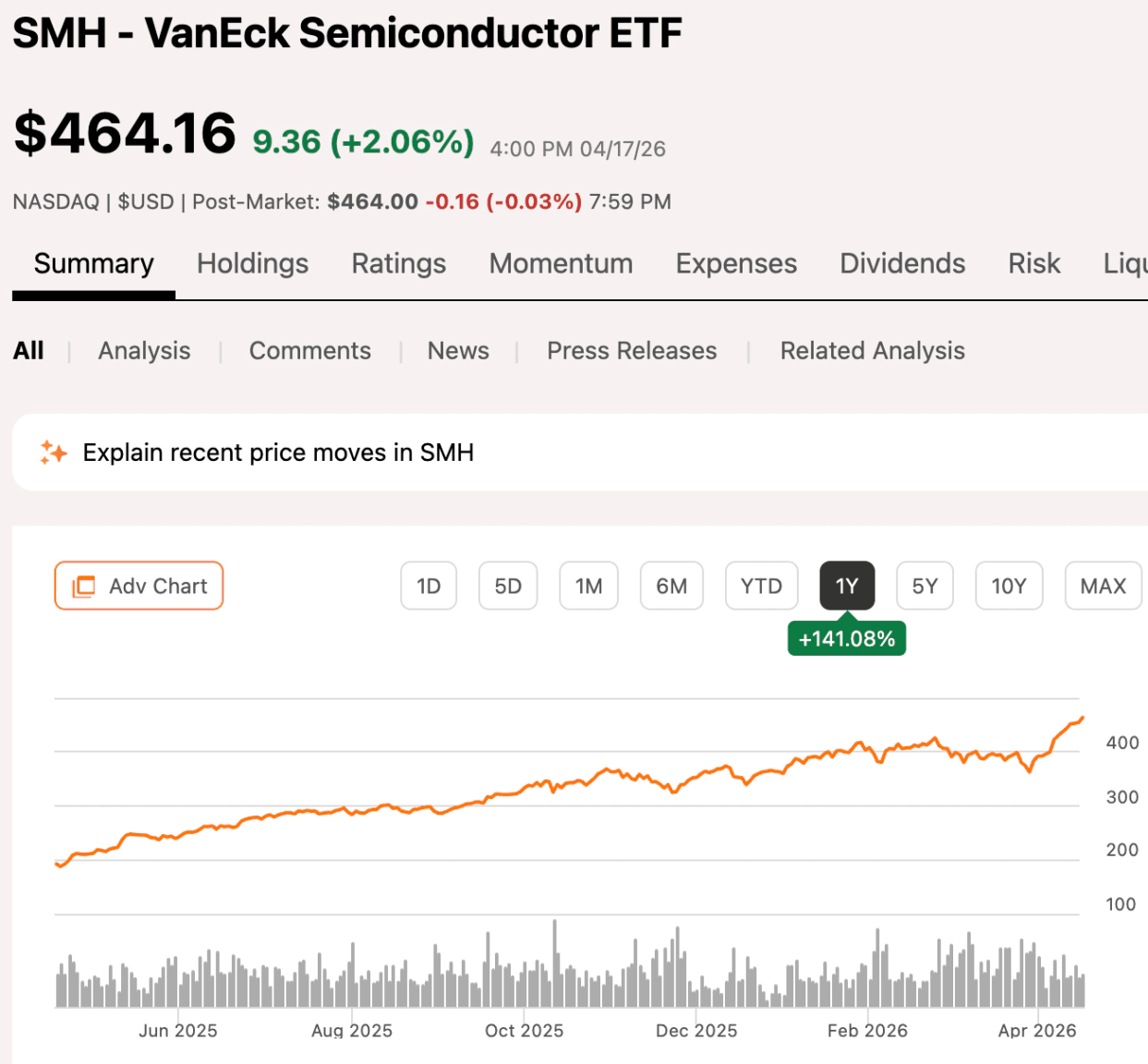1148x1064 pixels.
Task: Click the Adv Chart icon
Action: (84, 586)
